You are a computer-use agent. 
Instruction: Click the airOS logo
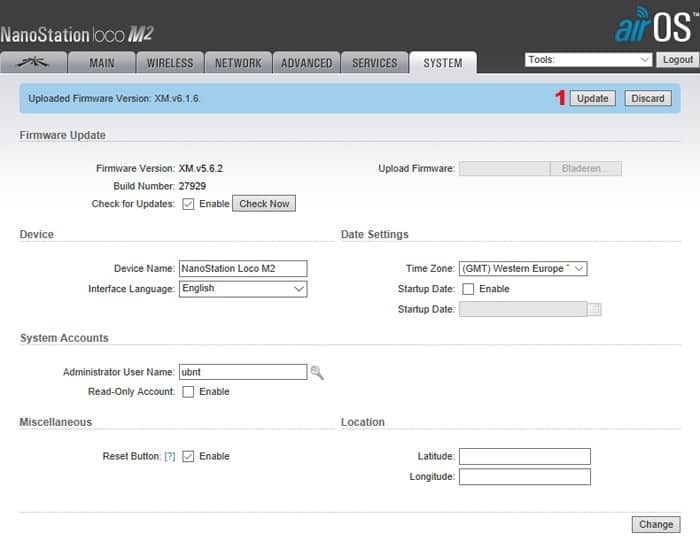656,25
